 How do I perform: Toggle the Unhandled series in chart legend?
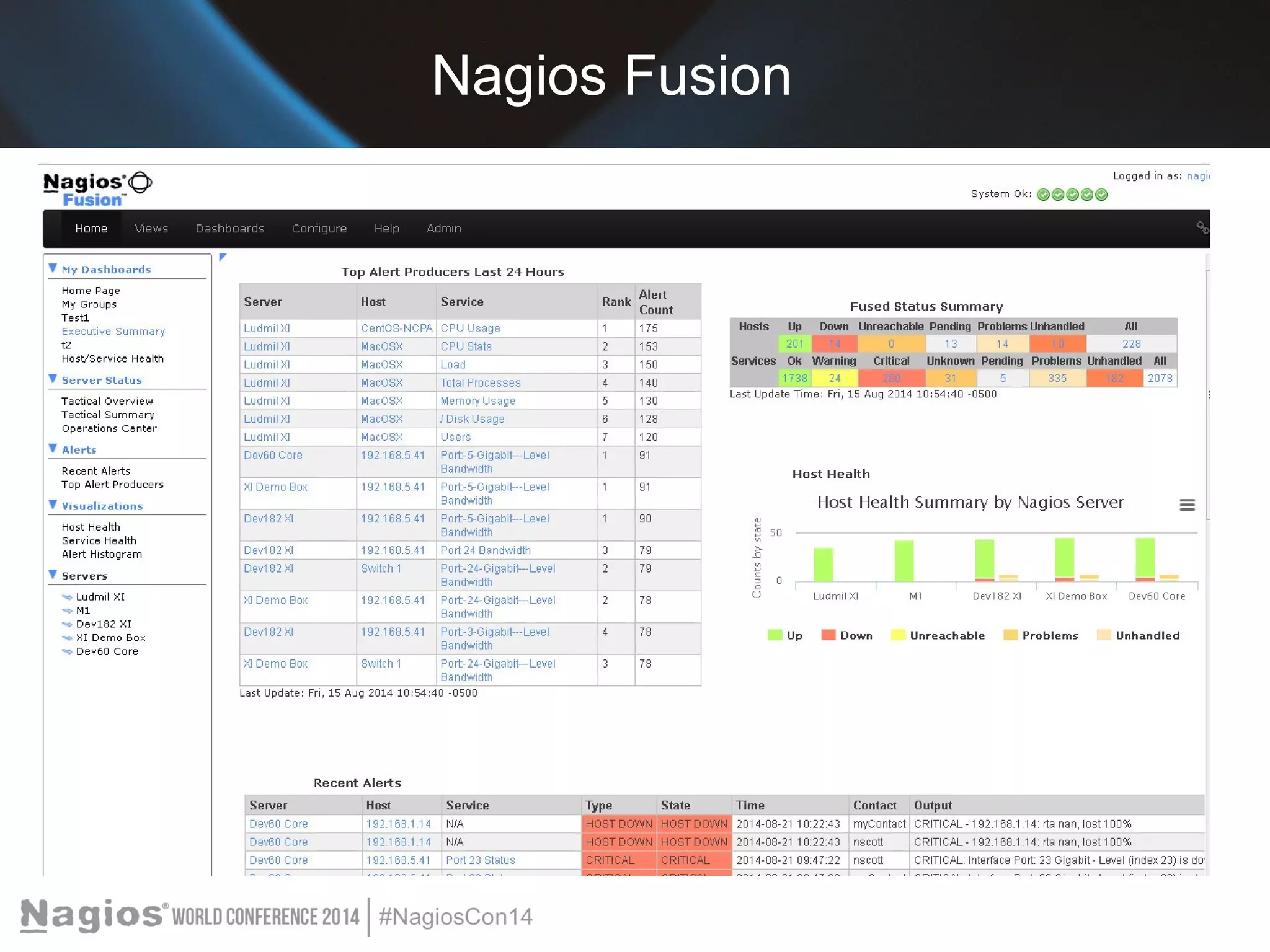point(1139,635)
